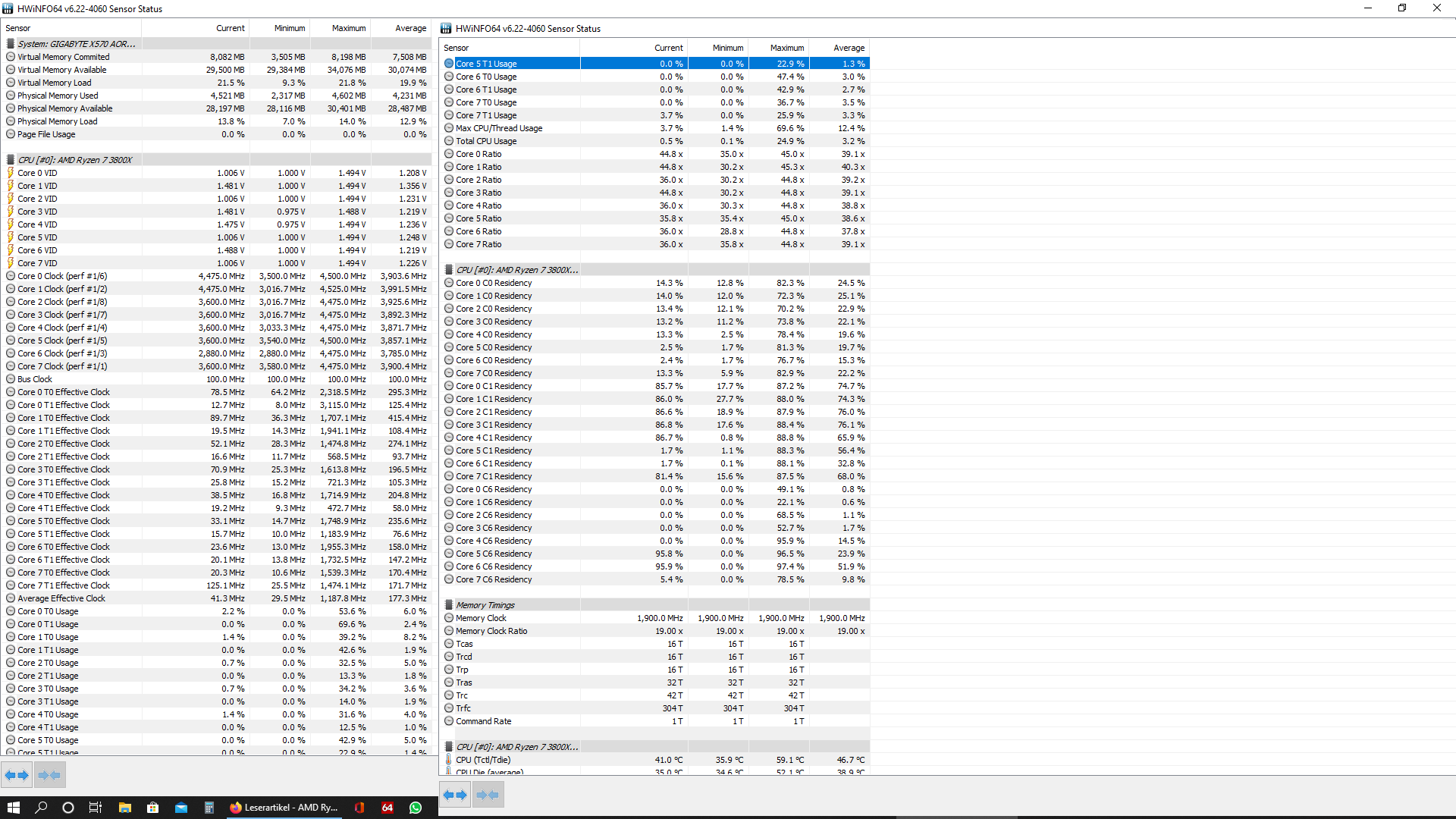Open AIDA64 icon in the taskbar
The width and height of the screenshot is (1456, 819).
click(388, 808)
